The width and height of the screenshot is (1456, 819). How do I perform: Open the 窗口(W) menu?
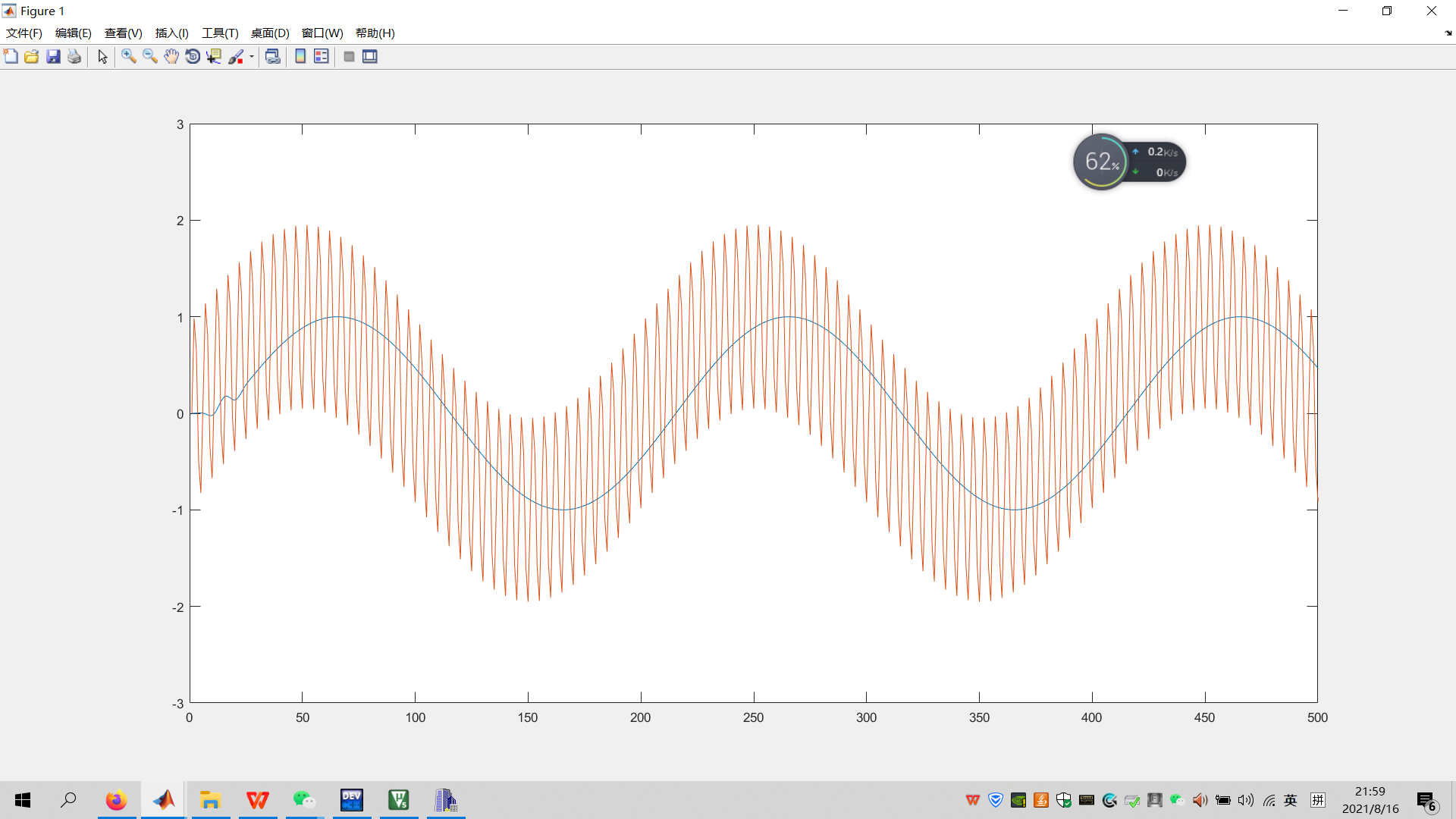click(x=322, y=33)
